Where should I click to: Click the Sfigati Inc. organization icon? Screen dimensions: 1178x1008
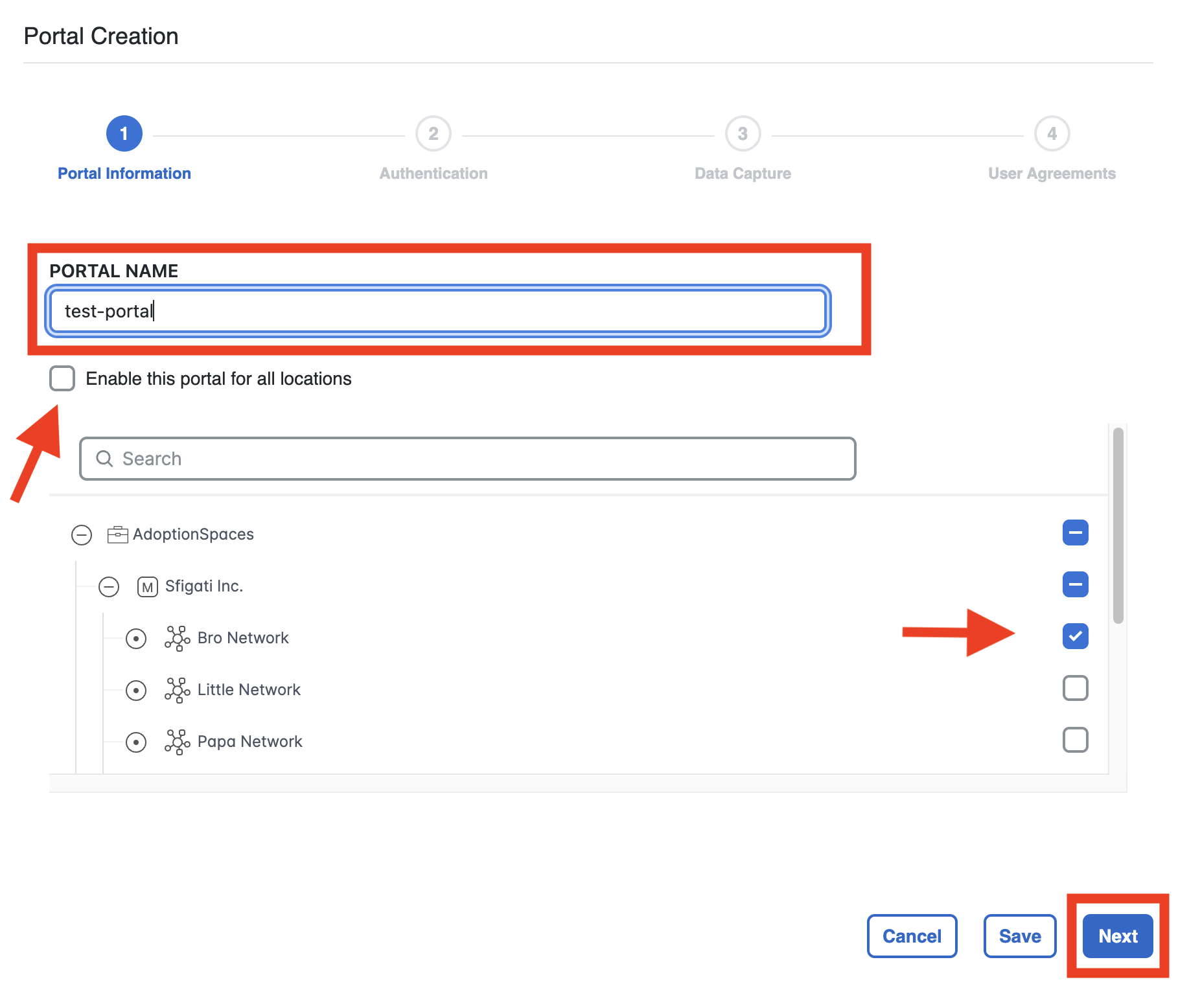point(148,587)
